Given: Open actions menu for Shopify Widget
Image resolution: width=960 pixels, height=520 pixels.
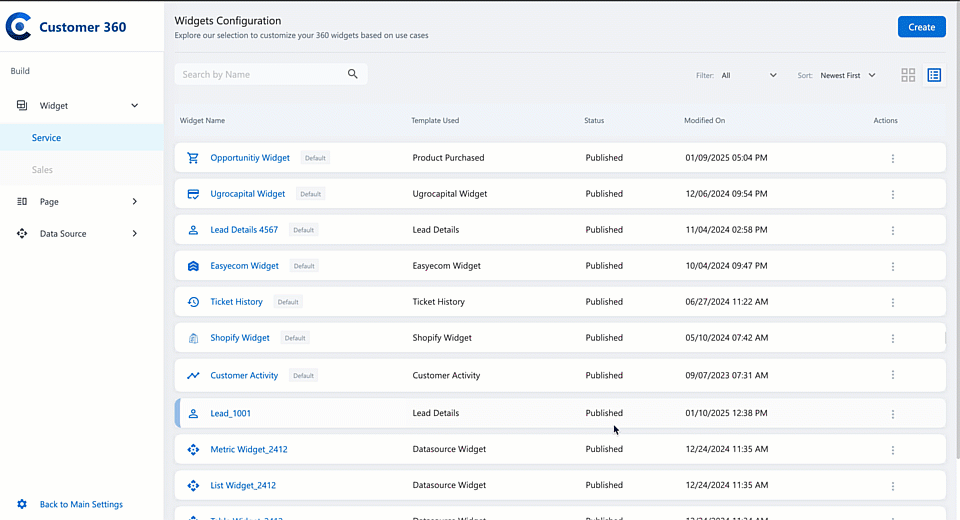Looking at the screenshot, I should tap(893, 339).
